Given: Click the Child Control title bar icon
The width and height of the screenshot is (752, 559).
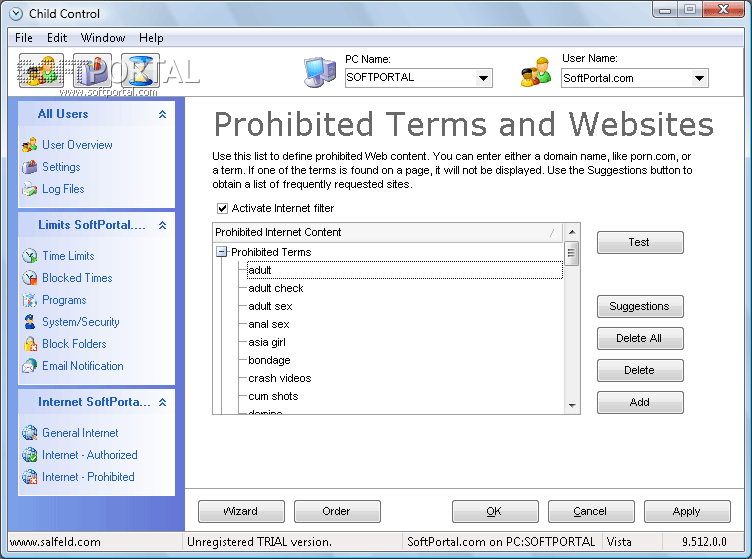Looking at the screenshot, I should pos(16,13).
